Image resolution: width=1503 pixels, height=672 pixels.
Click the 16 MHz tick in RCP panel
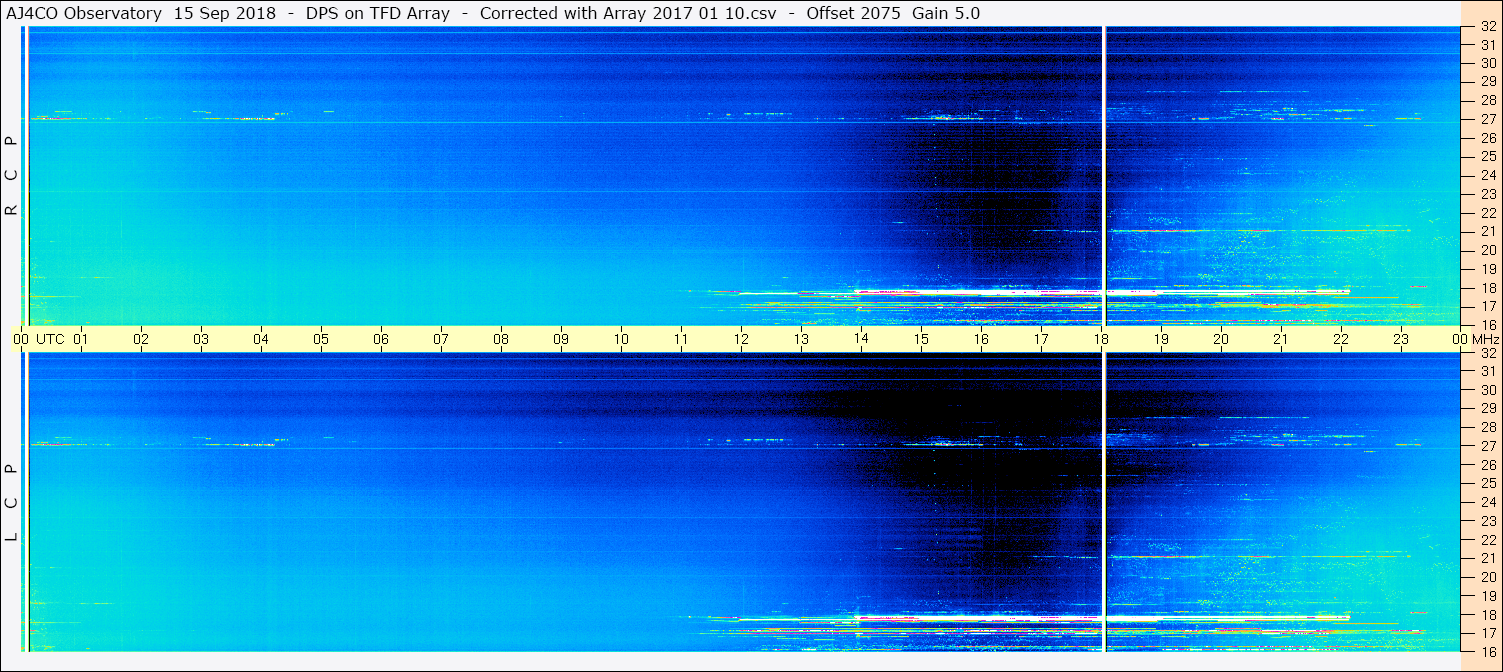pos(1488,325)
